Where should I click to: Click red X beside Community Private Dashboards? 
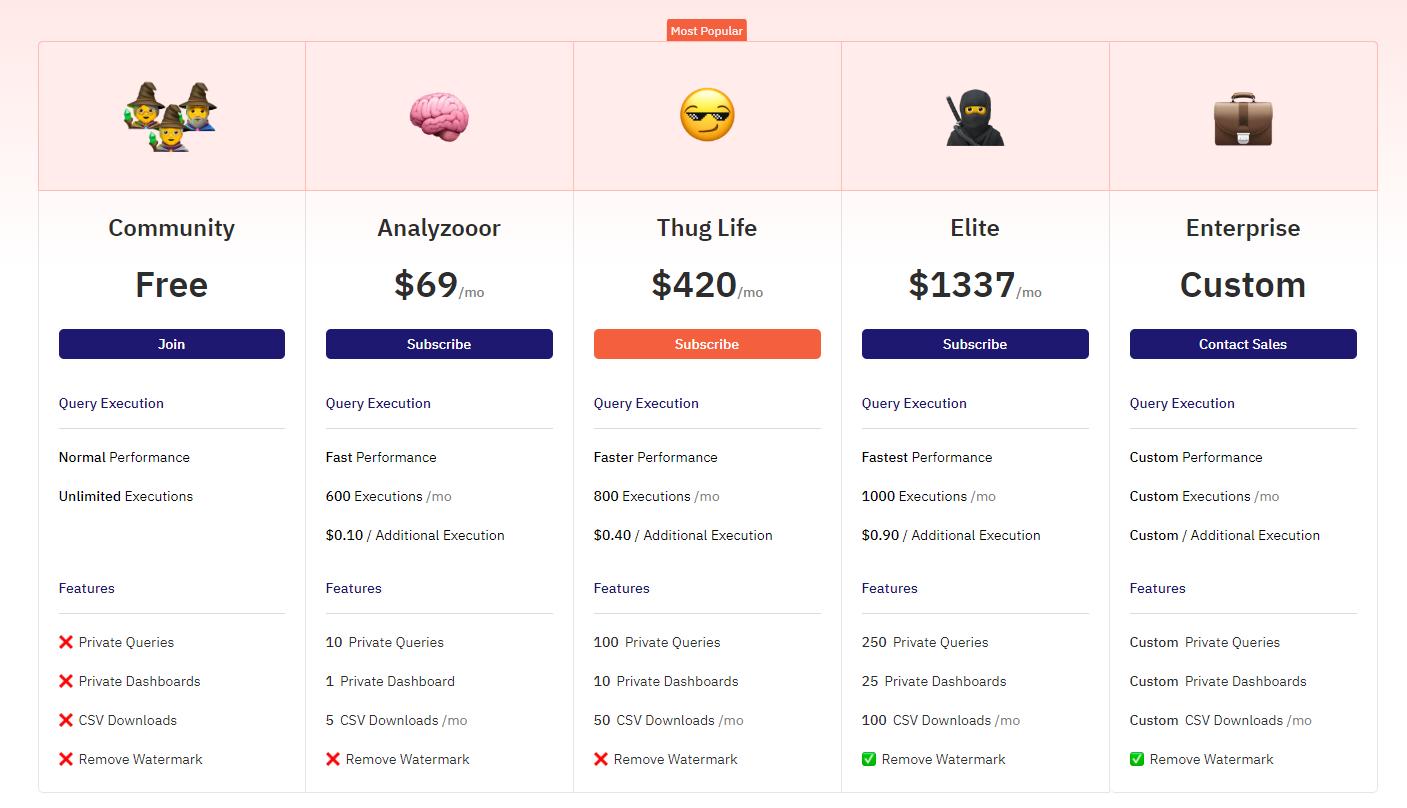click(66, 681)
